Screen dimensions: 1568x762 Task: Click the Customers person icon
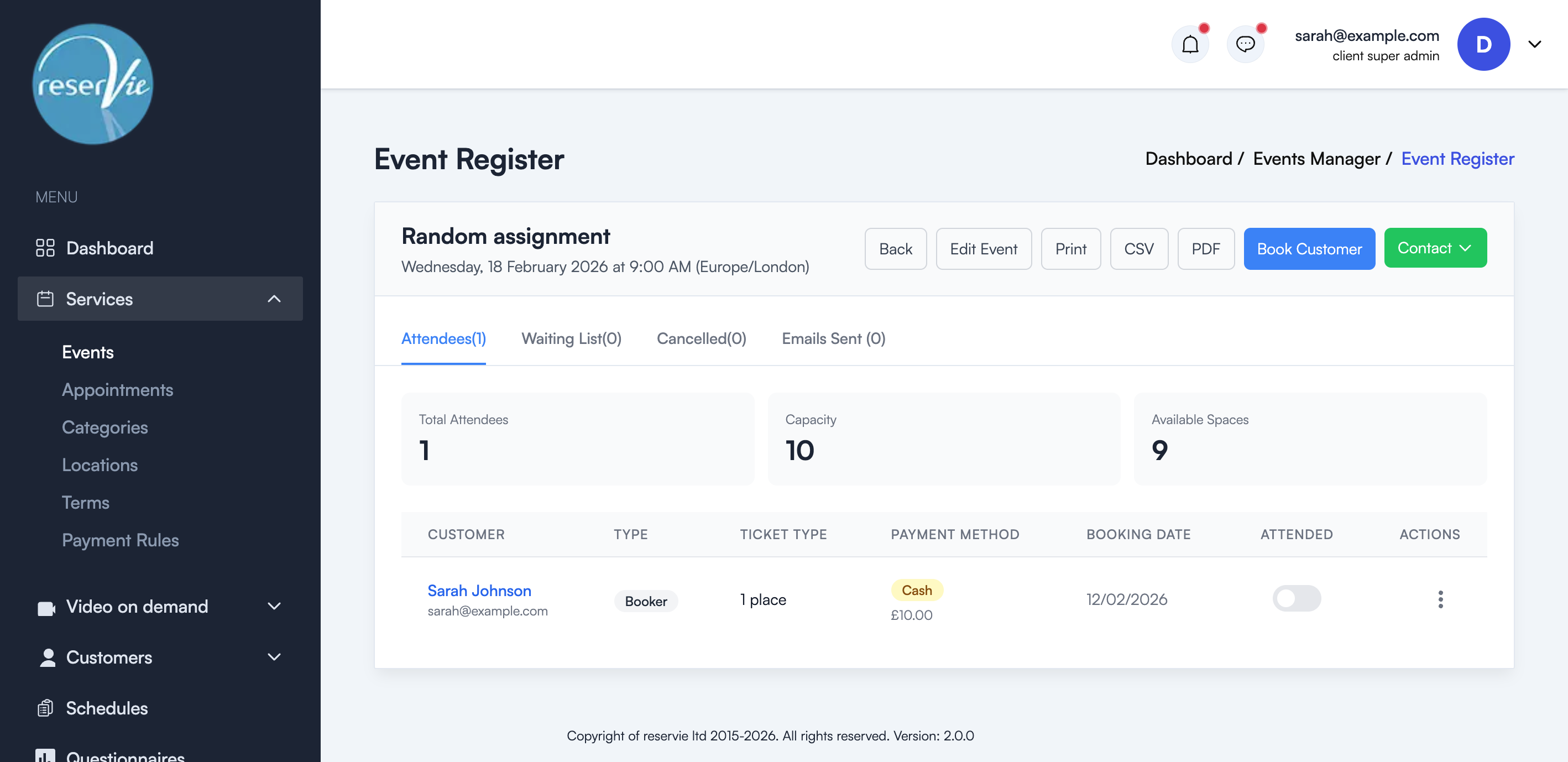(x=48, y=657)
